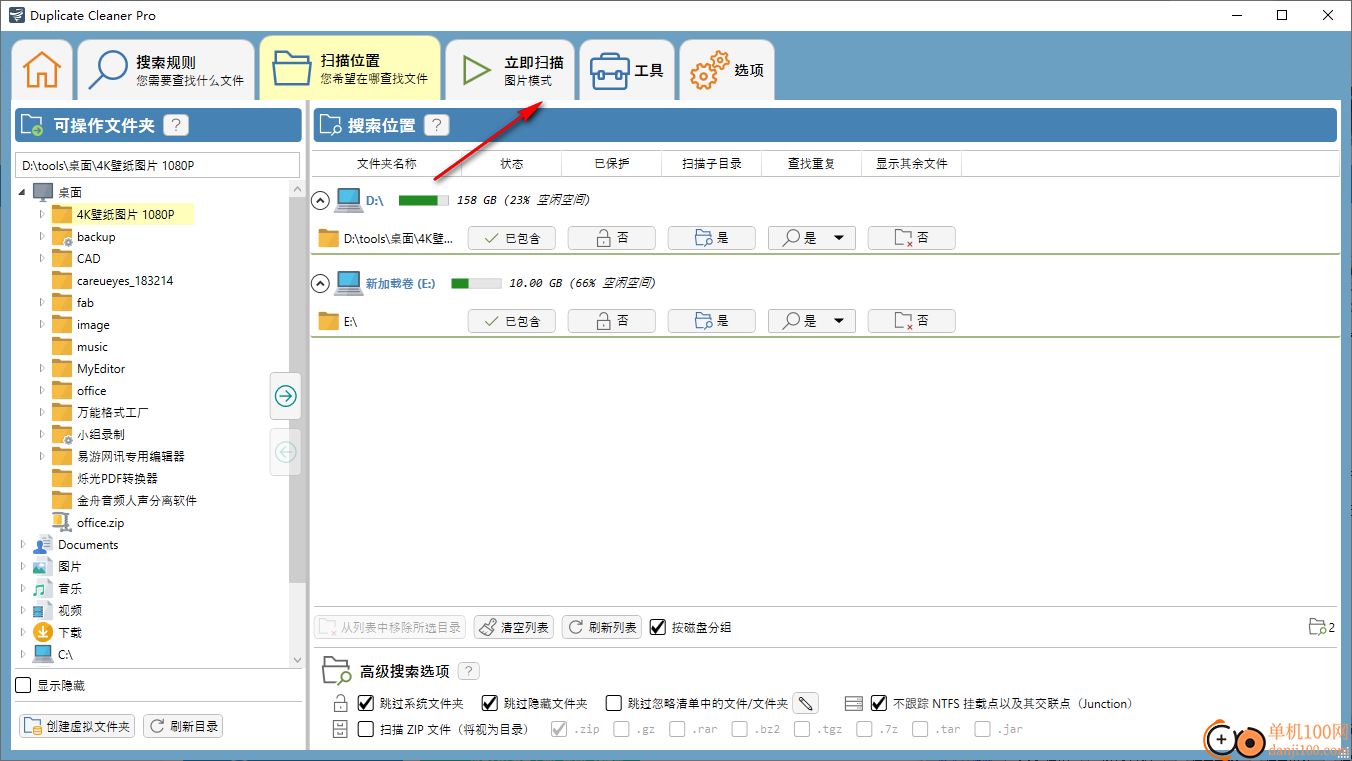
Task: Toggle 跳过系统文件夹 checkbox
Action: 365,703
